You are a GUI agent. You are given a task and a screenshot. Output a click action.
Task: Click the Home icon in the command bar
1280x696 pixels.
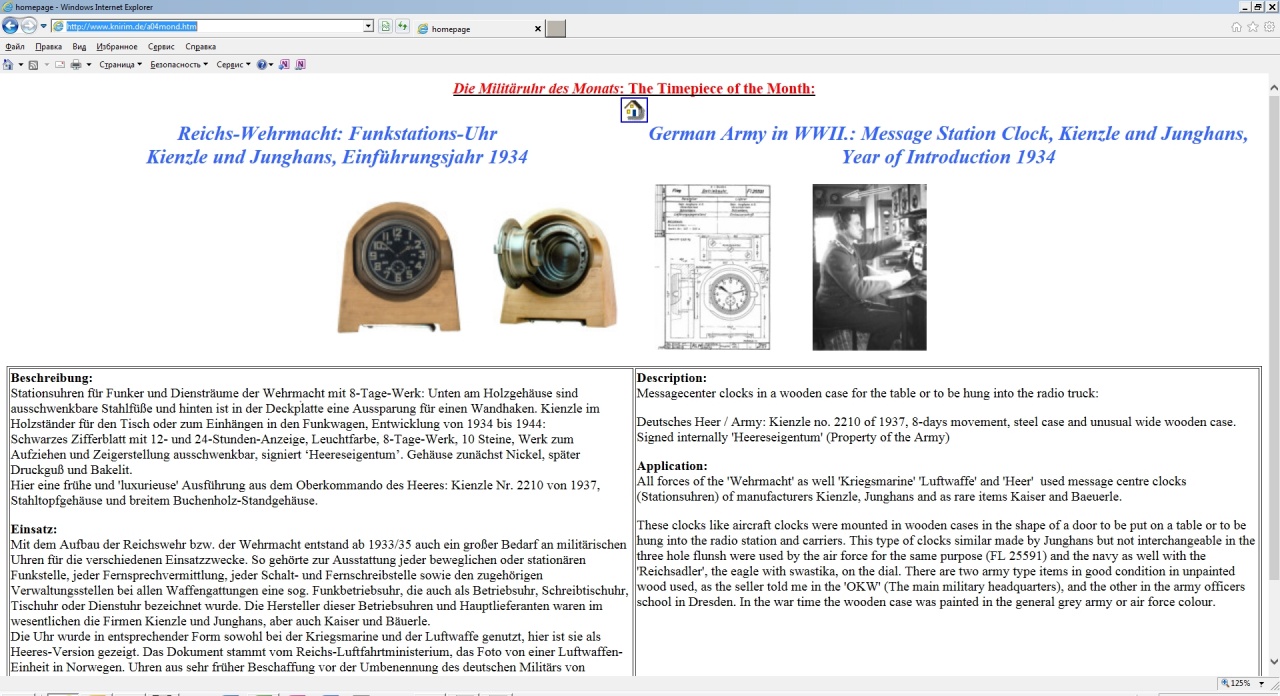pyautogui.click(x=9, y=64)
